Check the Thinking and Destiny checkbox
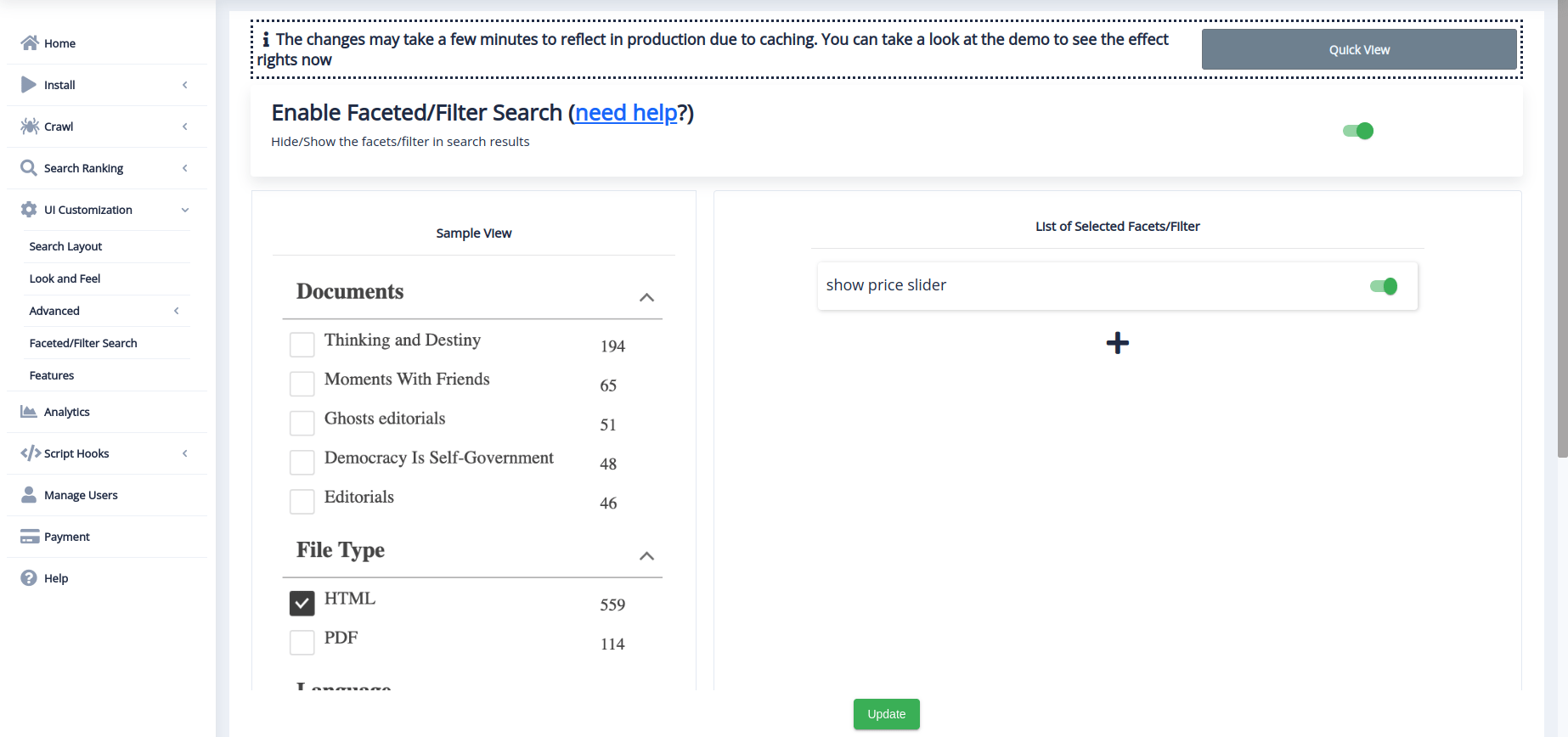 coord(302,345)
